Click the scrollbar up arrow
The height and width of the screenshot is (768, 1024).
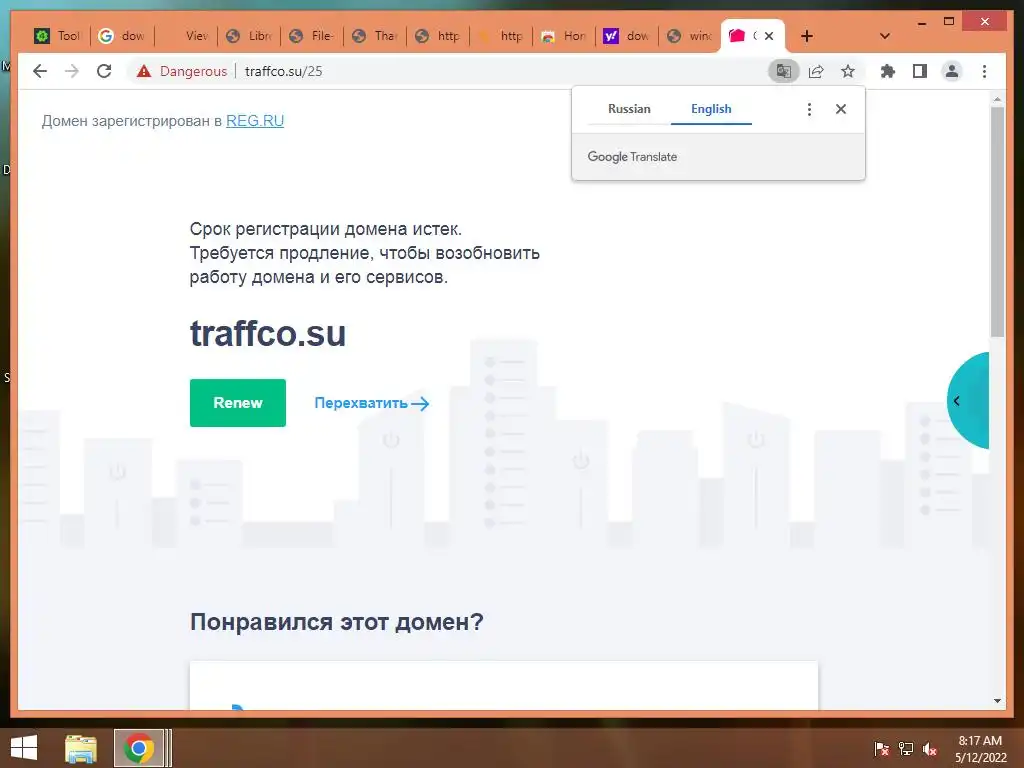997,99
